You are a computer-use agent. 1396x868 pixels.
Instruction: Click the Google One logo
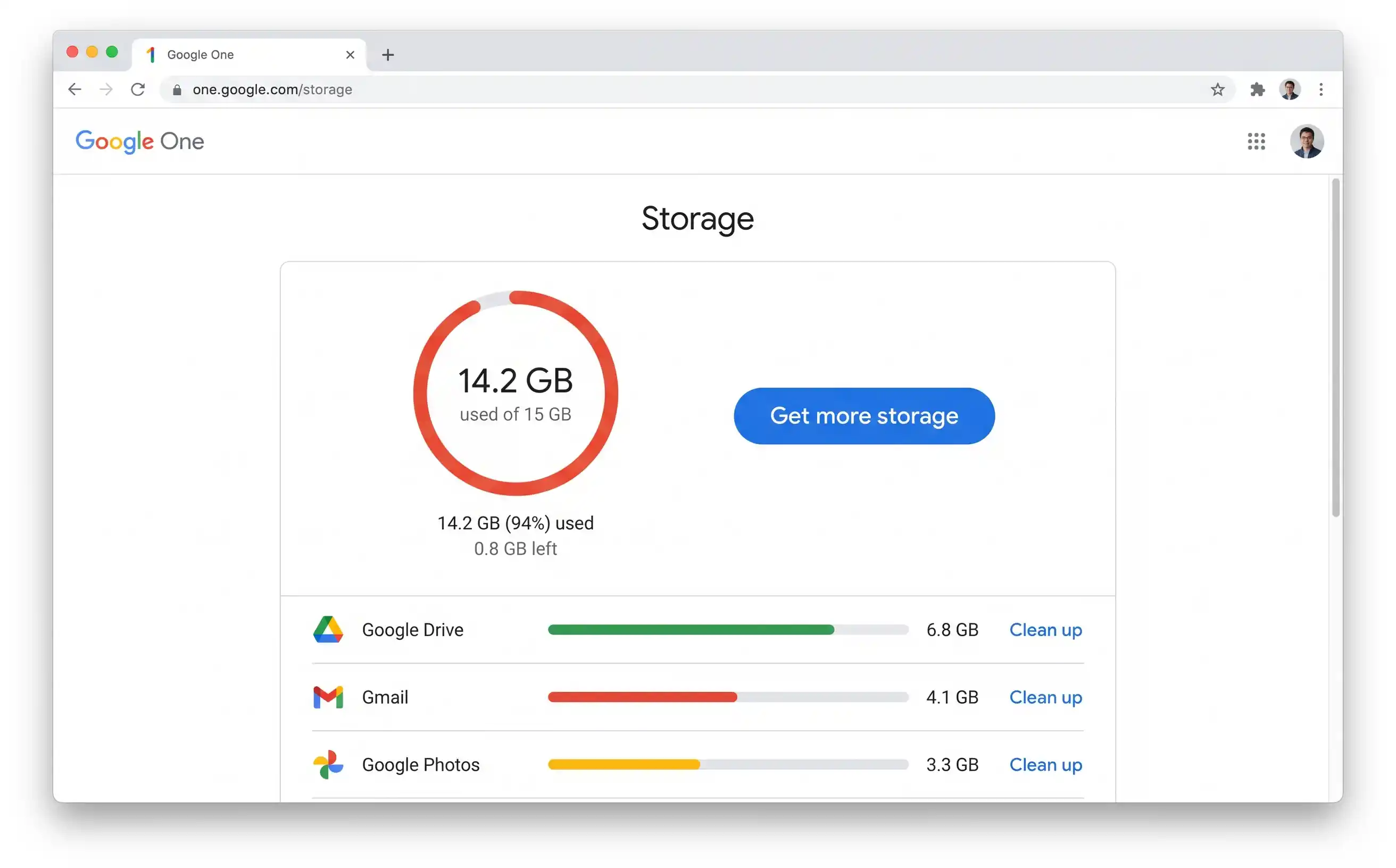coord(139,141)
